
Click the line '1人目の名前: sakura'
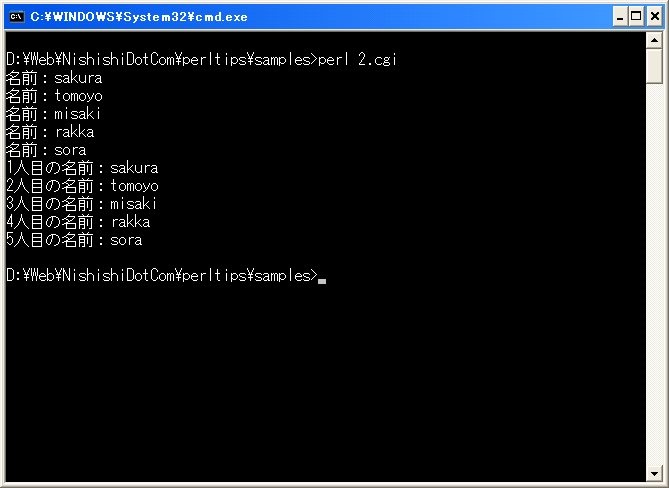coord(82,168)
